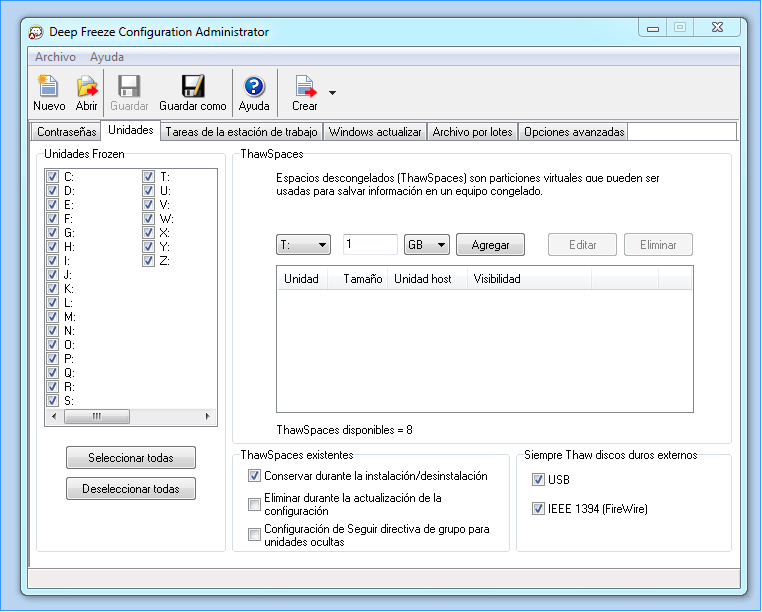The width and height of the screenshot is (762, 612).
Task: Uncheck frozen drive I:
Action: click(52, 261)
